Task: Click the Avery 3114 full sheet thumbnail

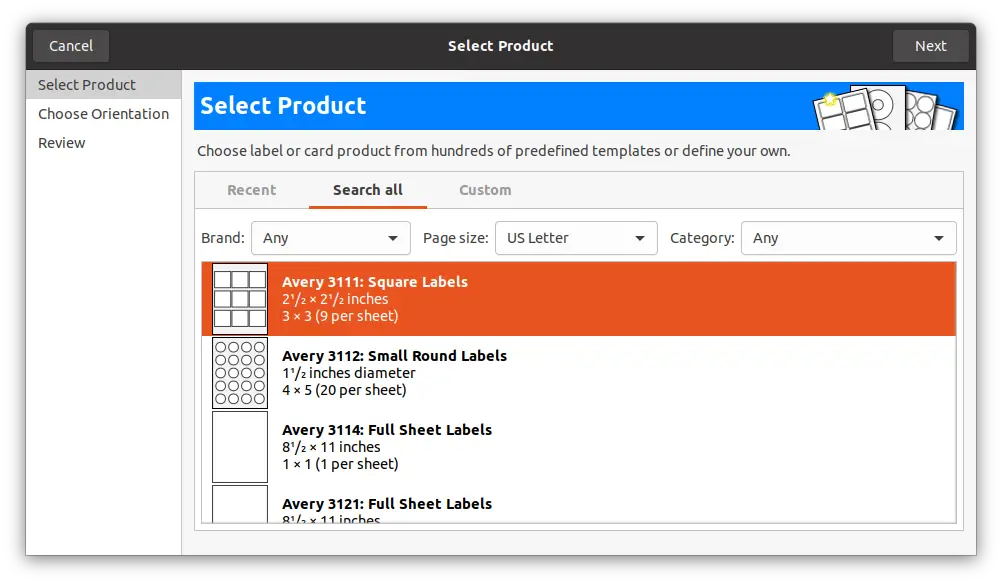Action: coord(240,447)
